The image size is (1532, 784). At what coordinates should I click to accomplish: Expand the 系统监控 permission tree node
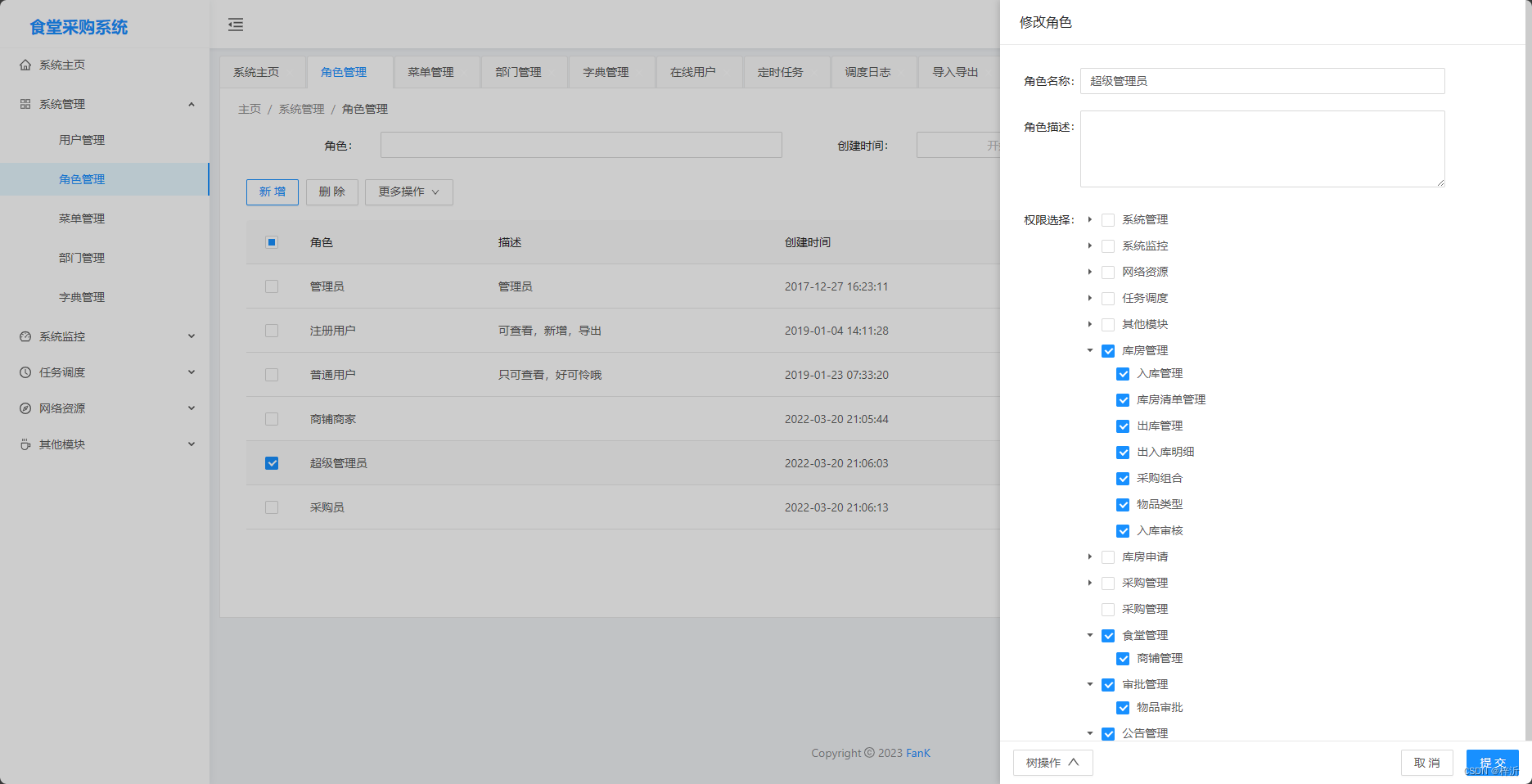[1090, 246]
